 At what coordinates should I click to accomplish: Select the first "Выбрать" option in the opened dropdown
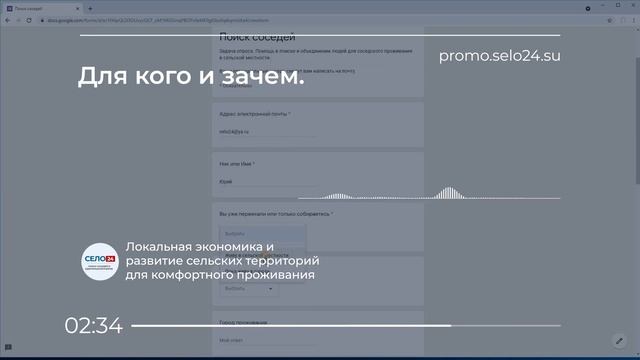click(x=262, y=234)
